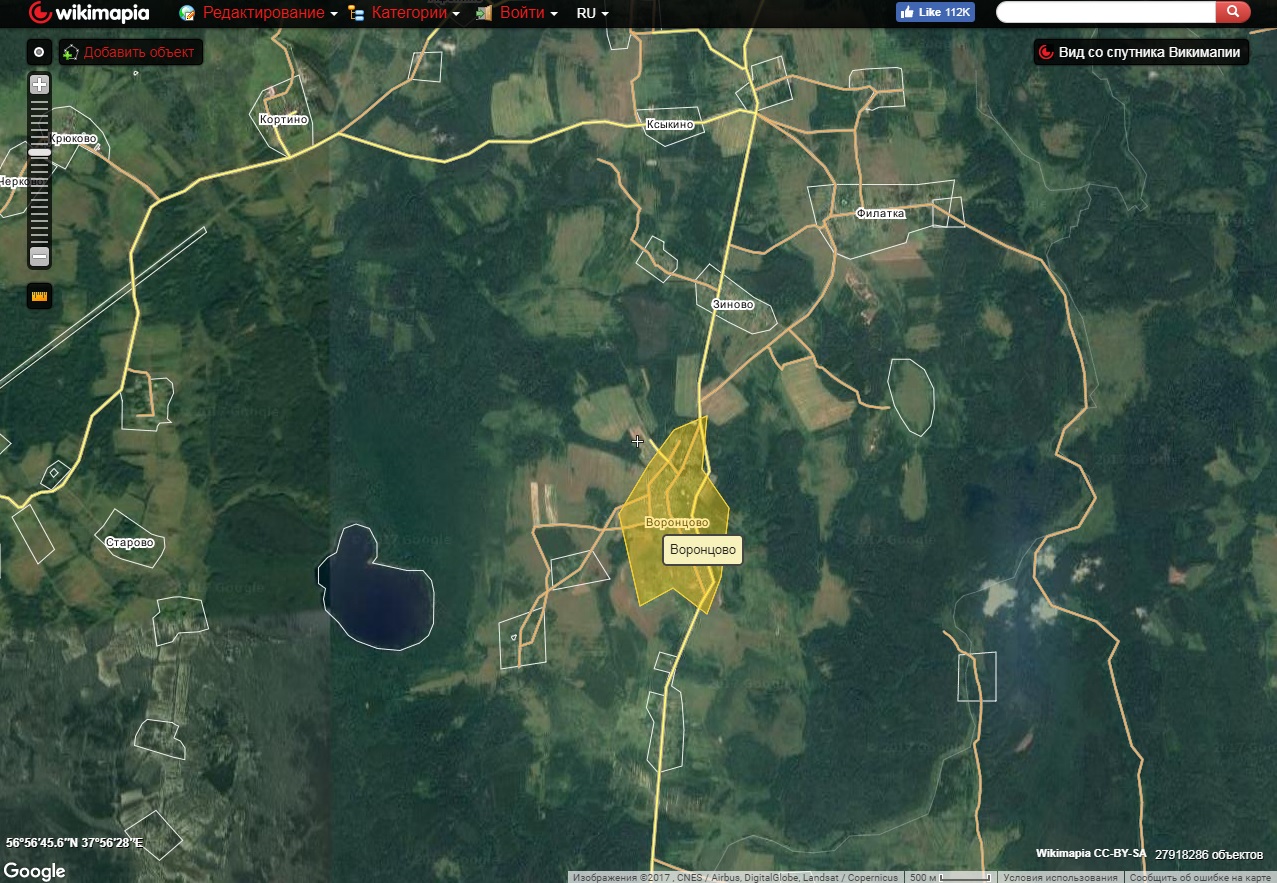The width and height of the screenshot is (1277, 883).
Task: Open the Войти login menu
Action: click(x=521, y=13)
